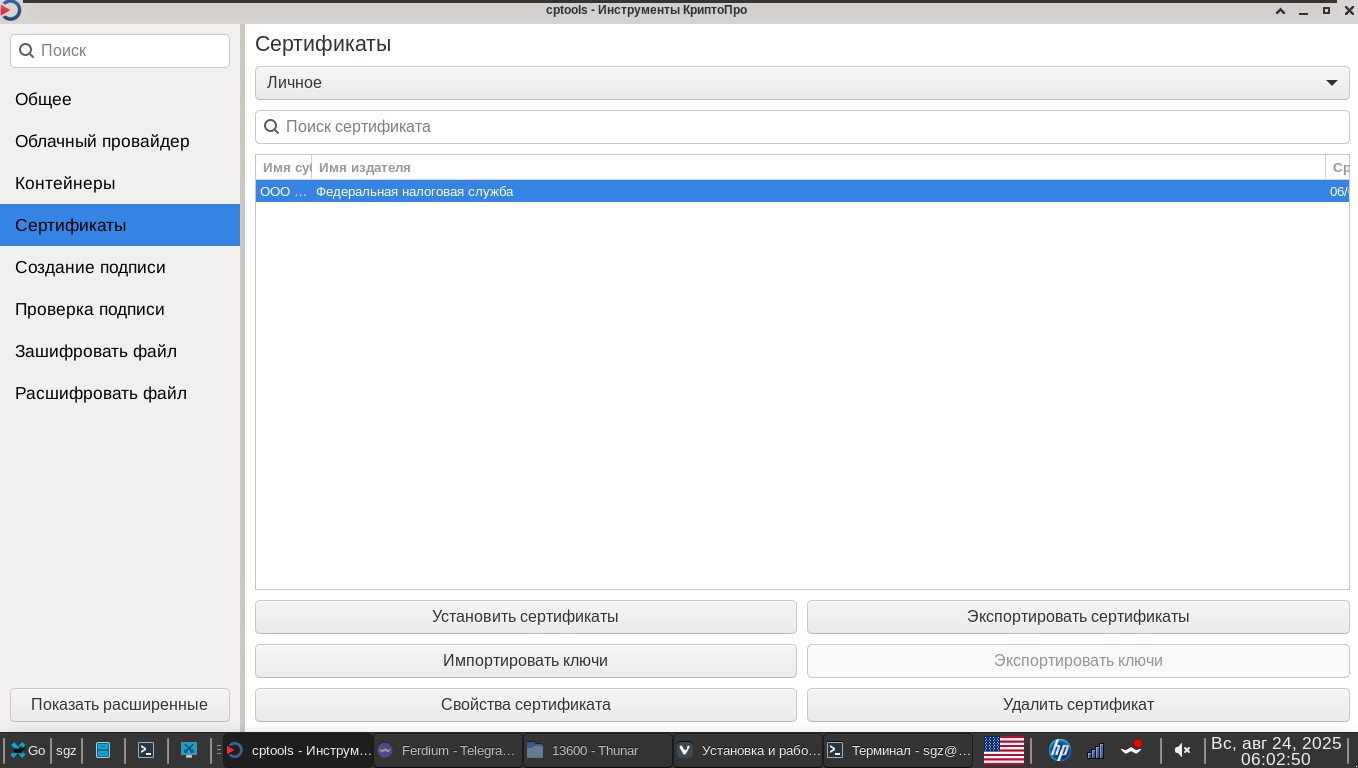Click the Сертификаты page heading
1358x768 pixels.
323,44
